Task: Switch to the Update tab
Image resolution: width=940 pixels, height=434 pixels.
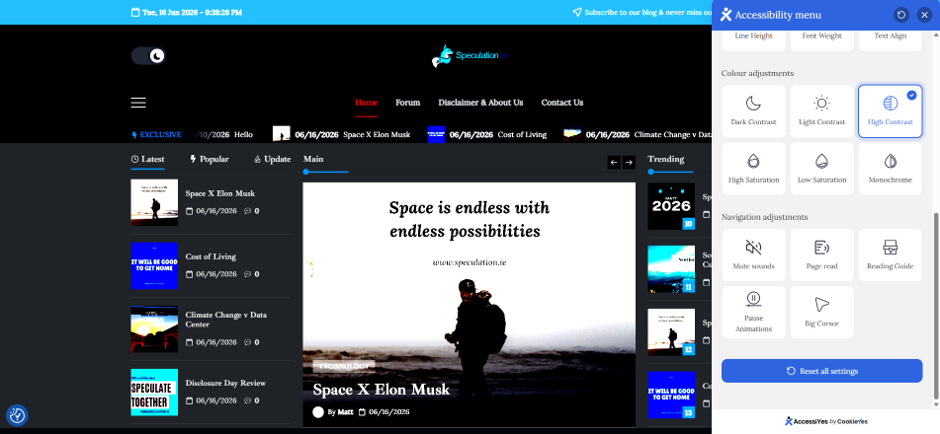Action: coord(272,159)
